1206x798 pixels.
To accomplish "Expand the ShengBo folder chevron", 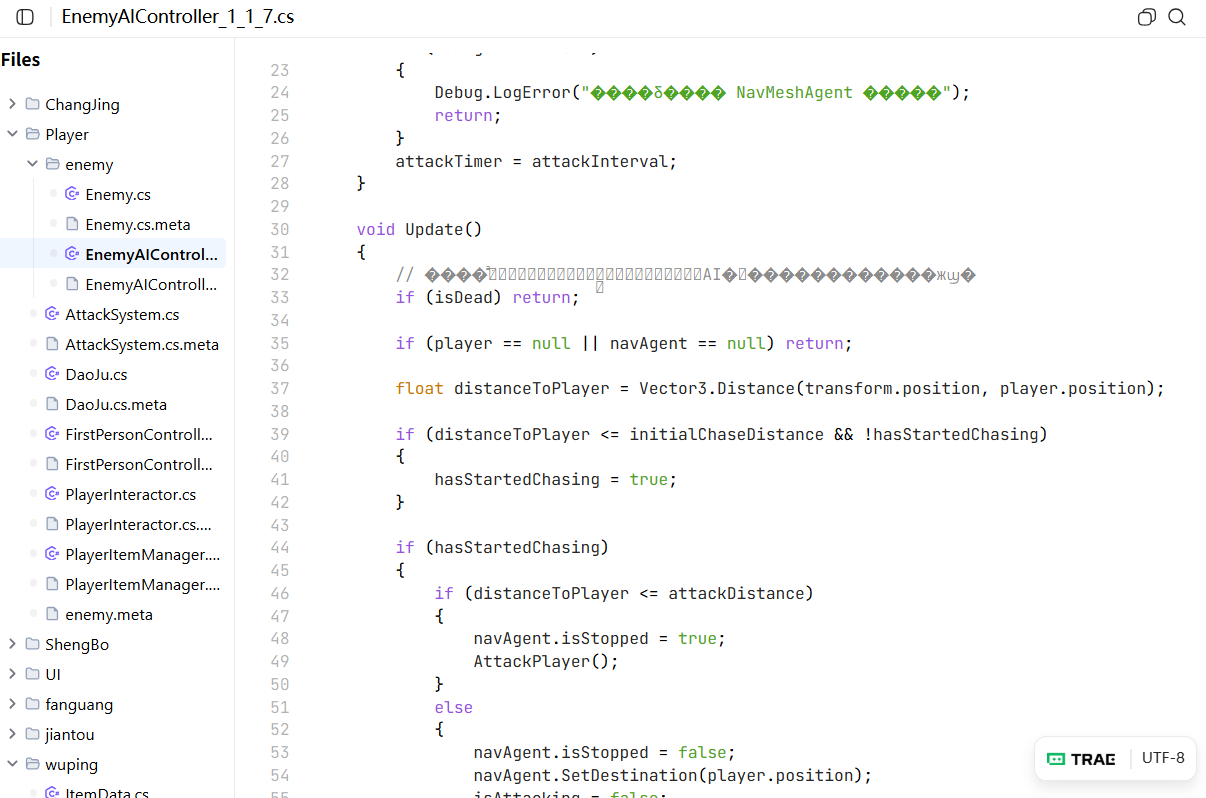I will coord(12,644).
